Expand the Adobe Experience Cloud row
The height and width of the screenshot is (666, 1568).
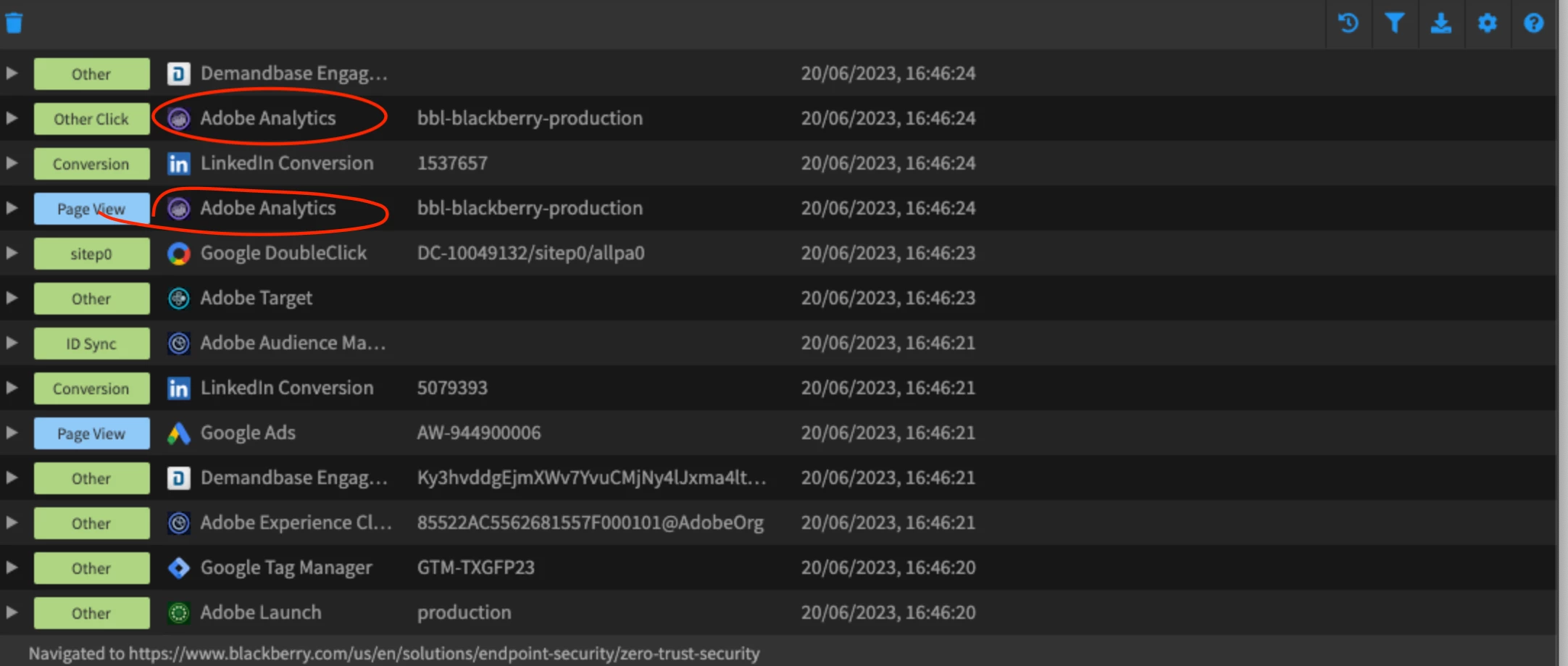tap(12, 523)
